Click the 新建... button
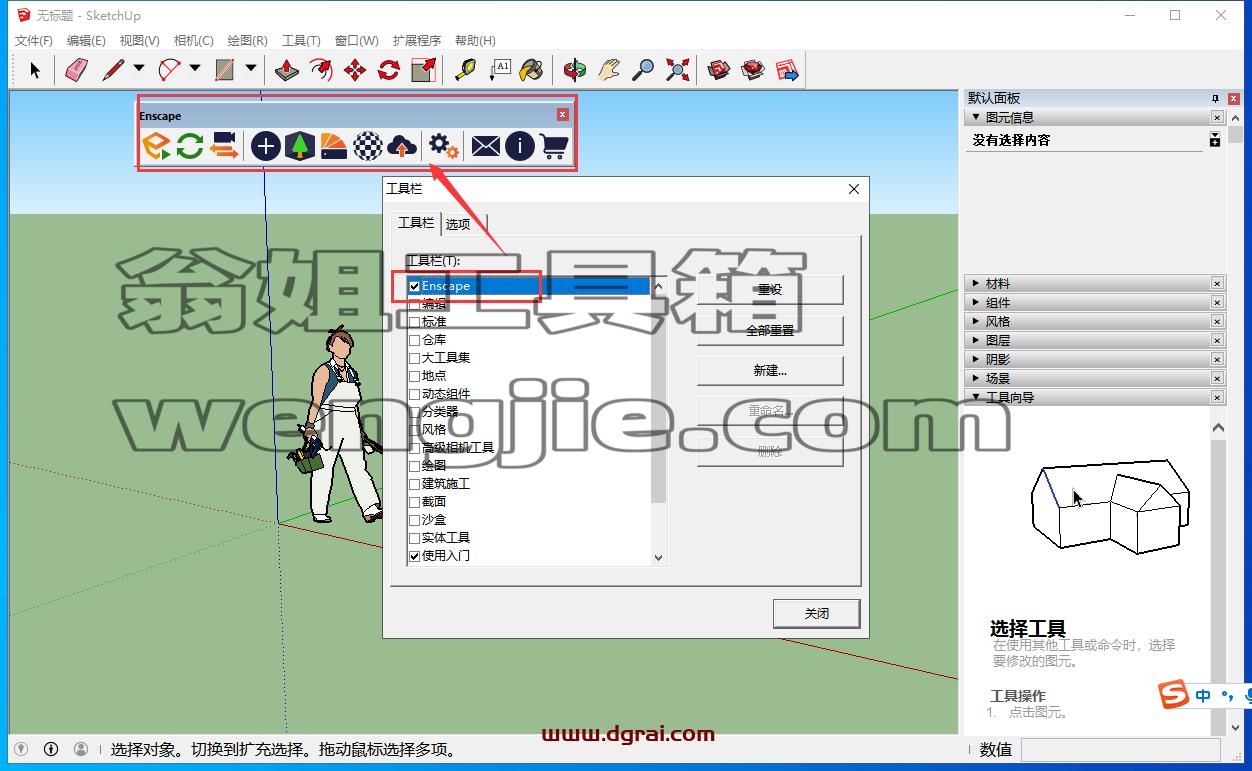The image size is (1252, 771). (x=770, y=370)
